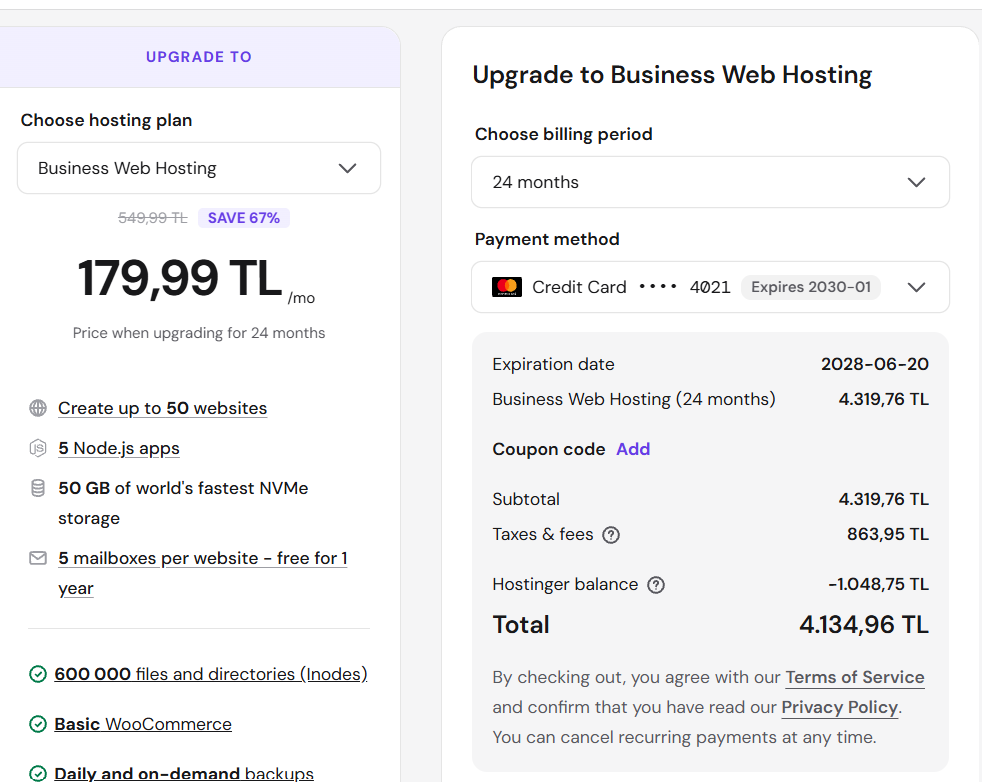Click the total amount 4.134,96 TL
This screenshot has width=982, height=782.
tap(864, 625)
